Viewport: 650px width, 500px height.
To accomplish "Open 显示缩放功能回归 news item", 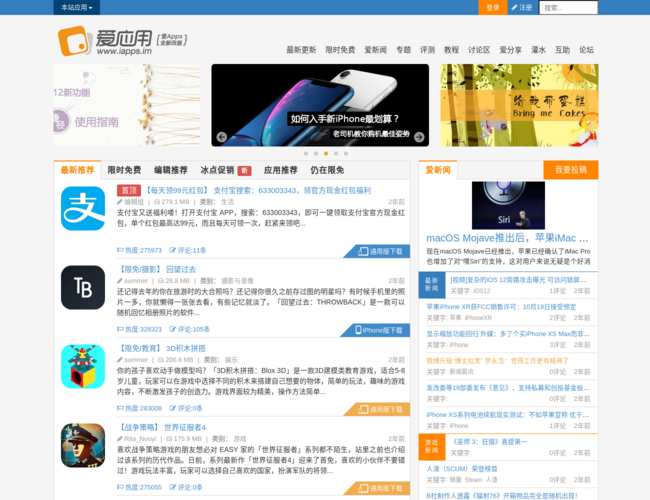I will point(508,334).
